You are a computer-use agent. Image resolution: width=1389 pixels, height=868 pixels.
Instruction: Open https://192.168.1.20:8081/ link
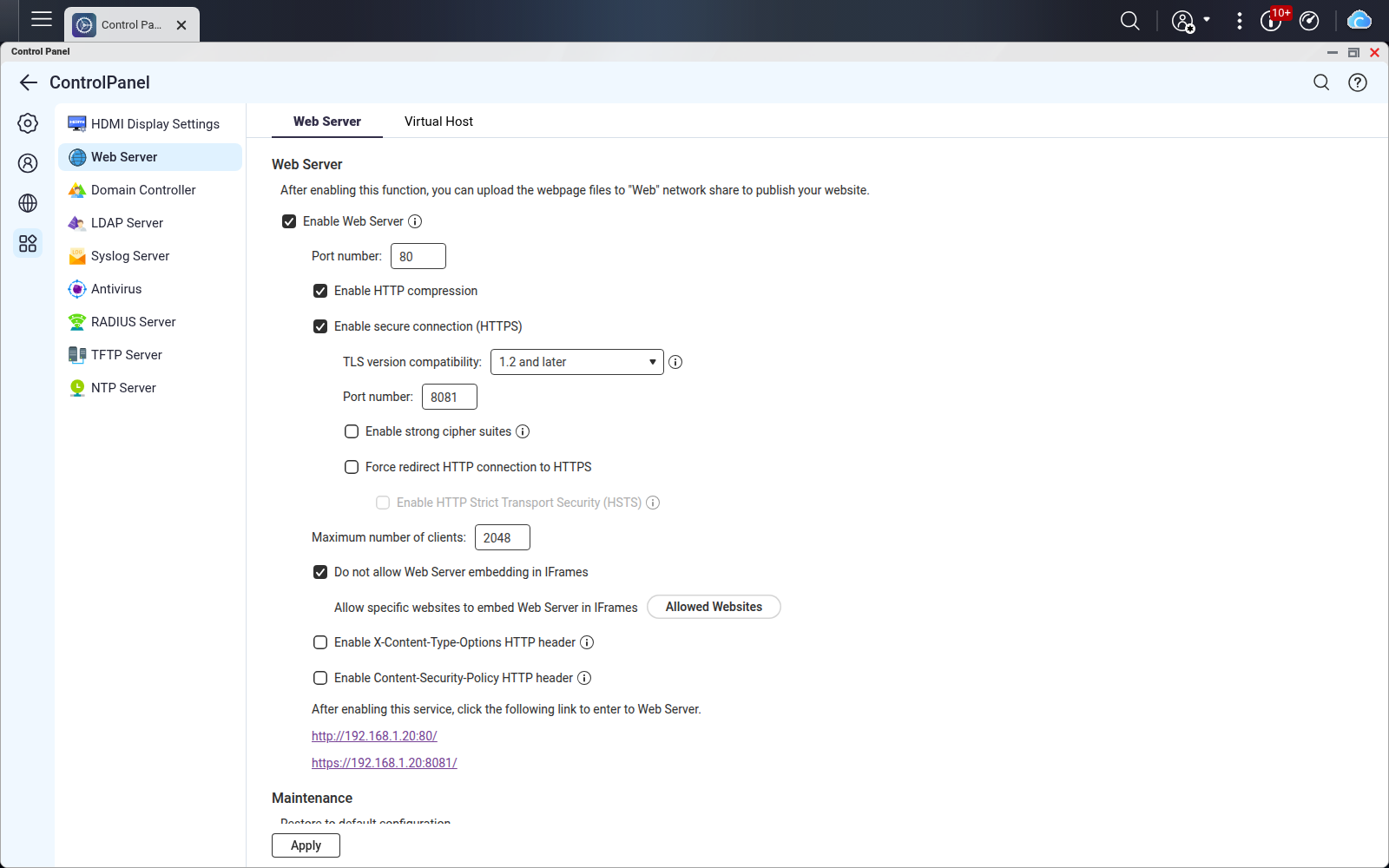click(x=385, y=763)
